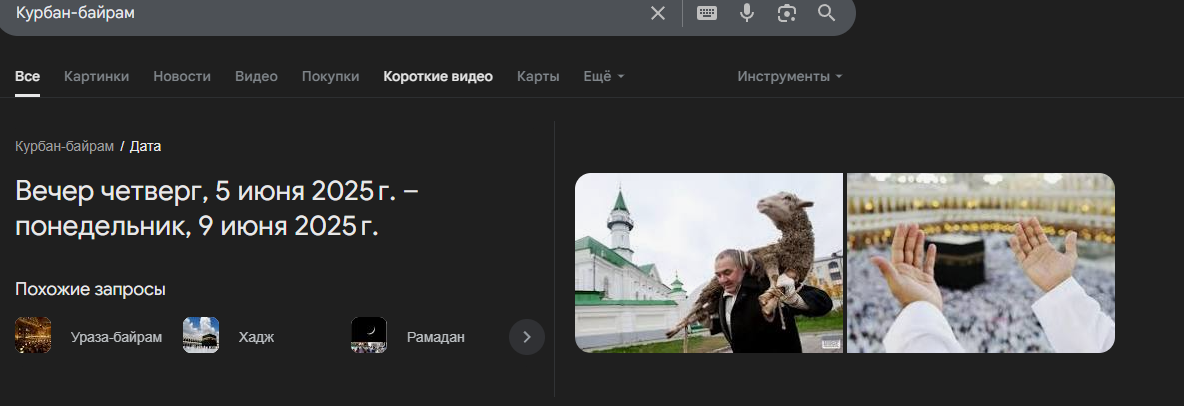Open the Новости tab

click(x=182, y=76)
